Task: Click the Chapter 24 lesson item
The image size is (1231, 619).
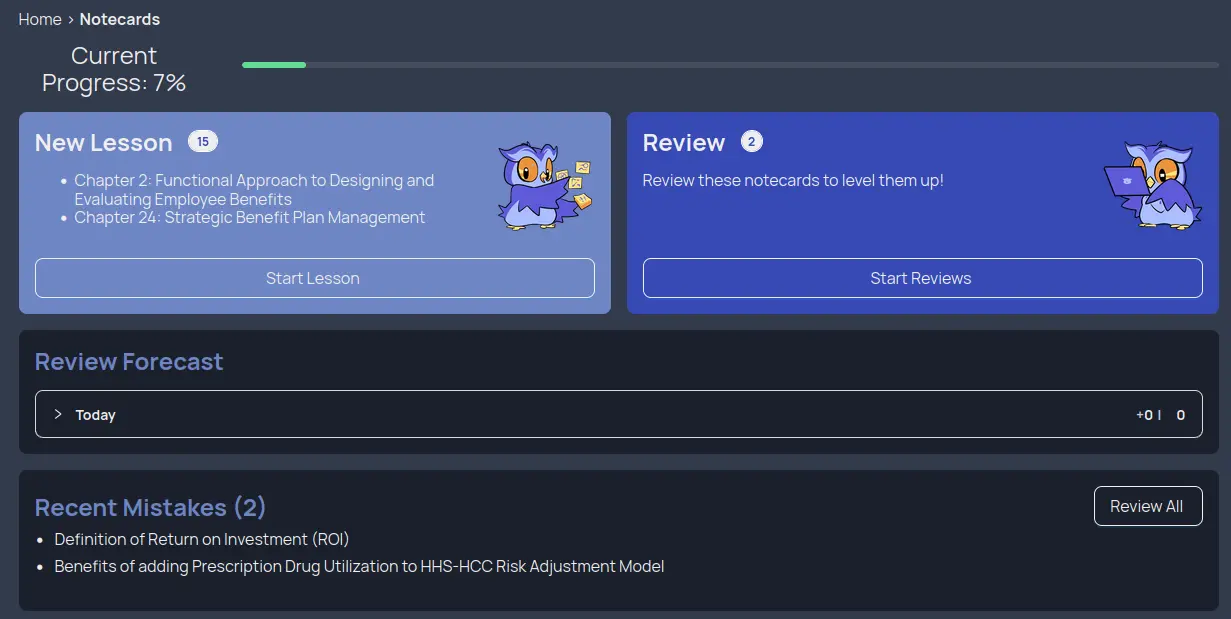Action: pyautogui.click(x=248, y=217)
